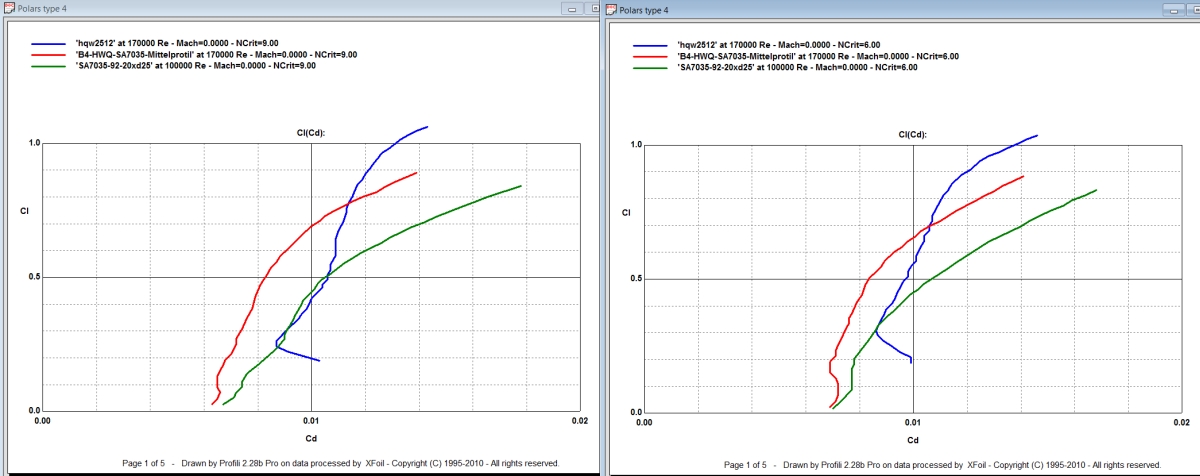Image resolution: width=1200 pixels, height=476 pixels.
Task: Click the red legend line for B4-HWQ-SA7035 NCrit=9.00
Action: [x=51, y=55]
